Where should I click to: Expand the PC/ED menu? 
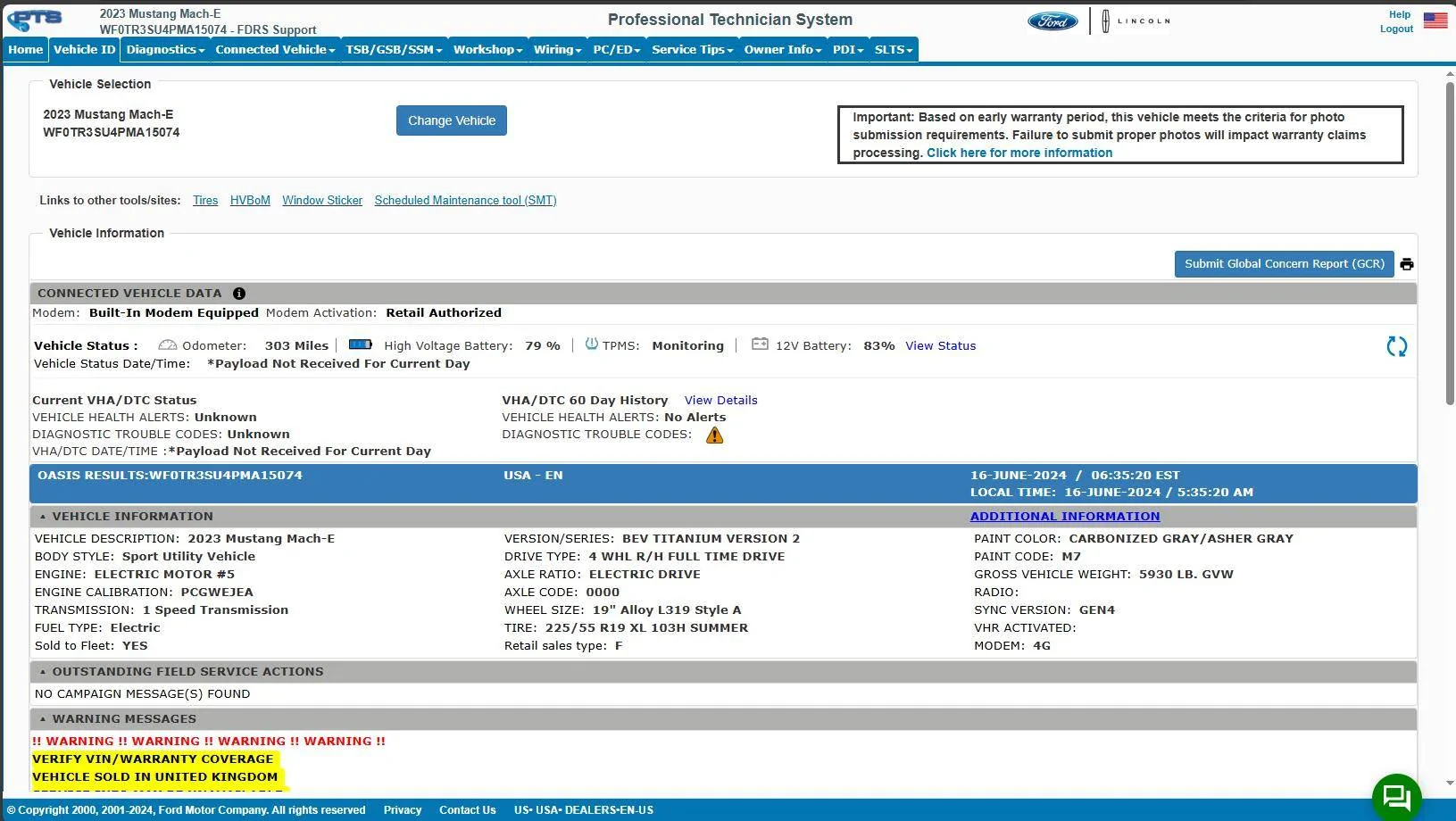pyautogui.click(x=617, y=50)
